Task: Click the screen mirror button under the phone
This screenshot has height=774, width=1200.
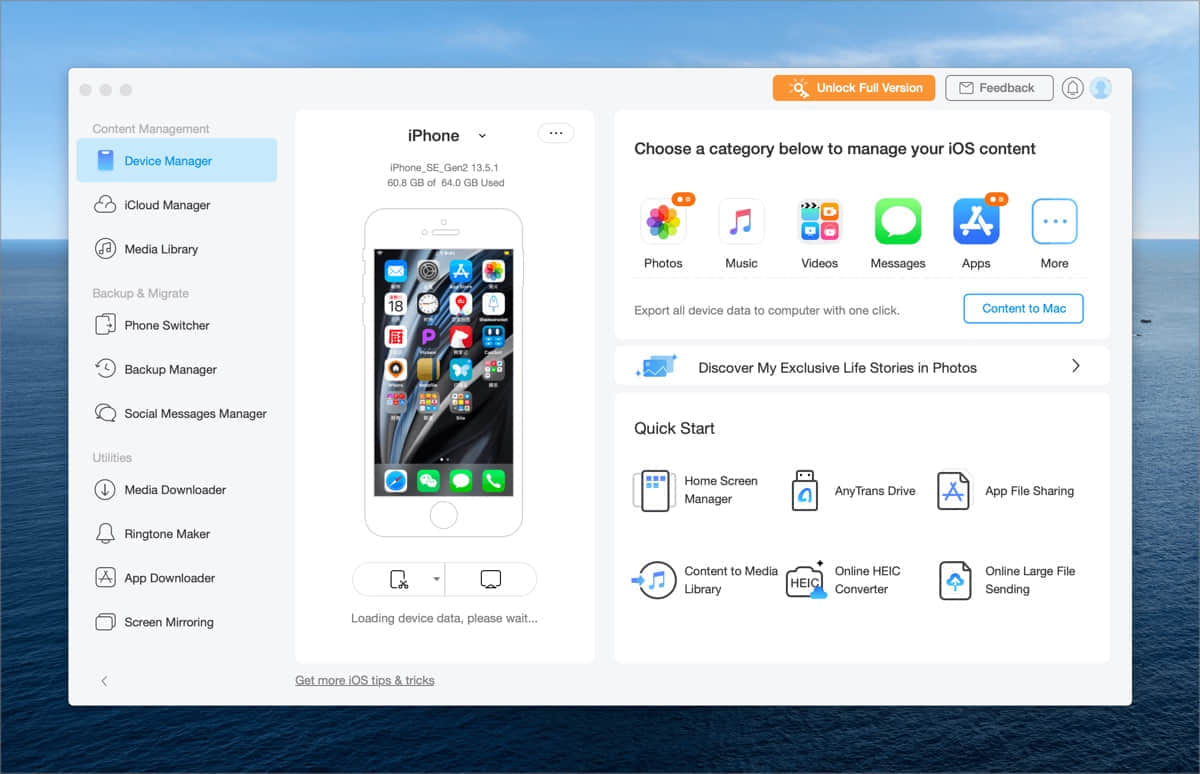Action: click(x=490, y=579)
